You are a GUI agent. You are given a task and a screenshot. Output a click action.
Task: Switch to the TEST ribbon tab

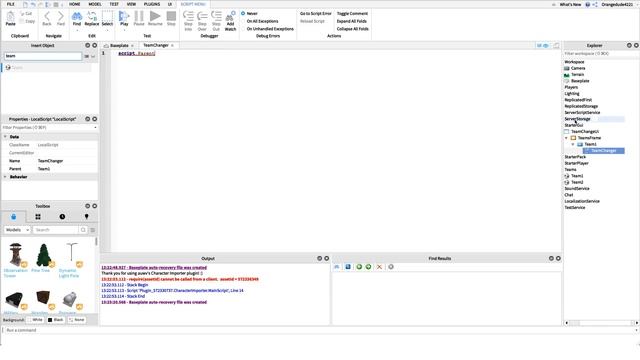click(114, 4)
